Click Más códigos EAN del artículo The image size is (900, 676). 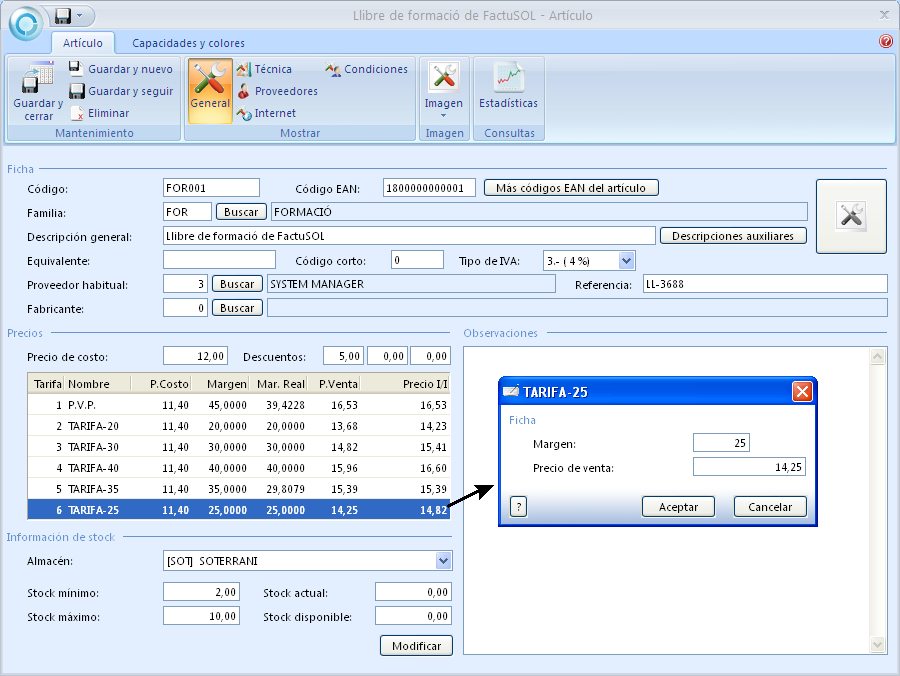tap(571, 188)
